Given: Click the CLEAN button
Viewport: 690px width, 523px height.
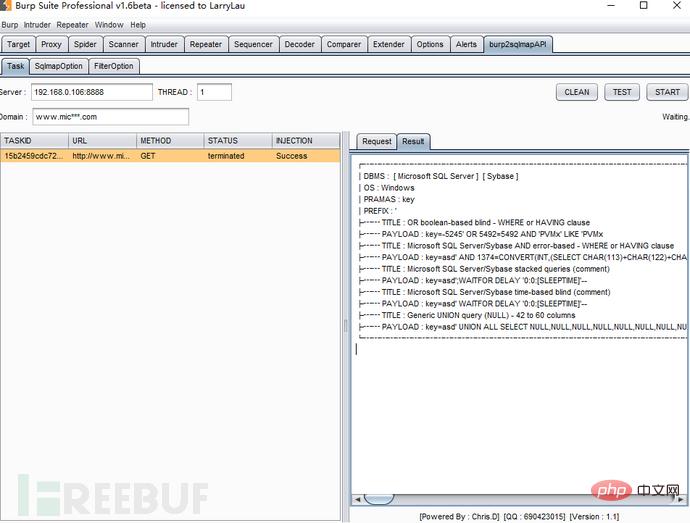Looking at the screenshot, I should pyautogui.click(x=576, y=92).
